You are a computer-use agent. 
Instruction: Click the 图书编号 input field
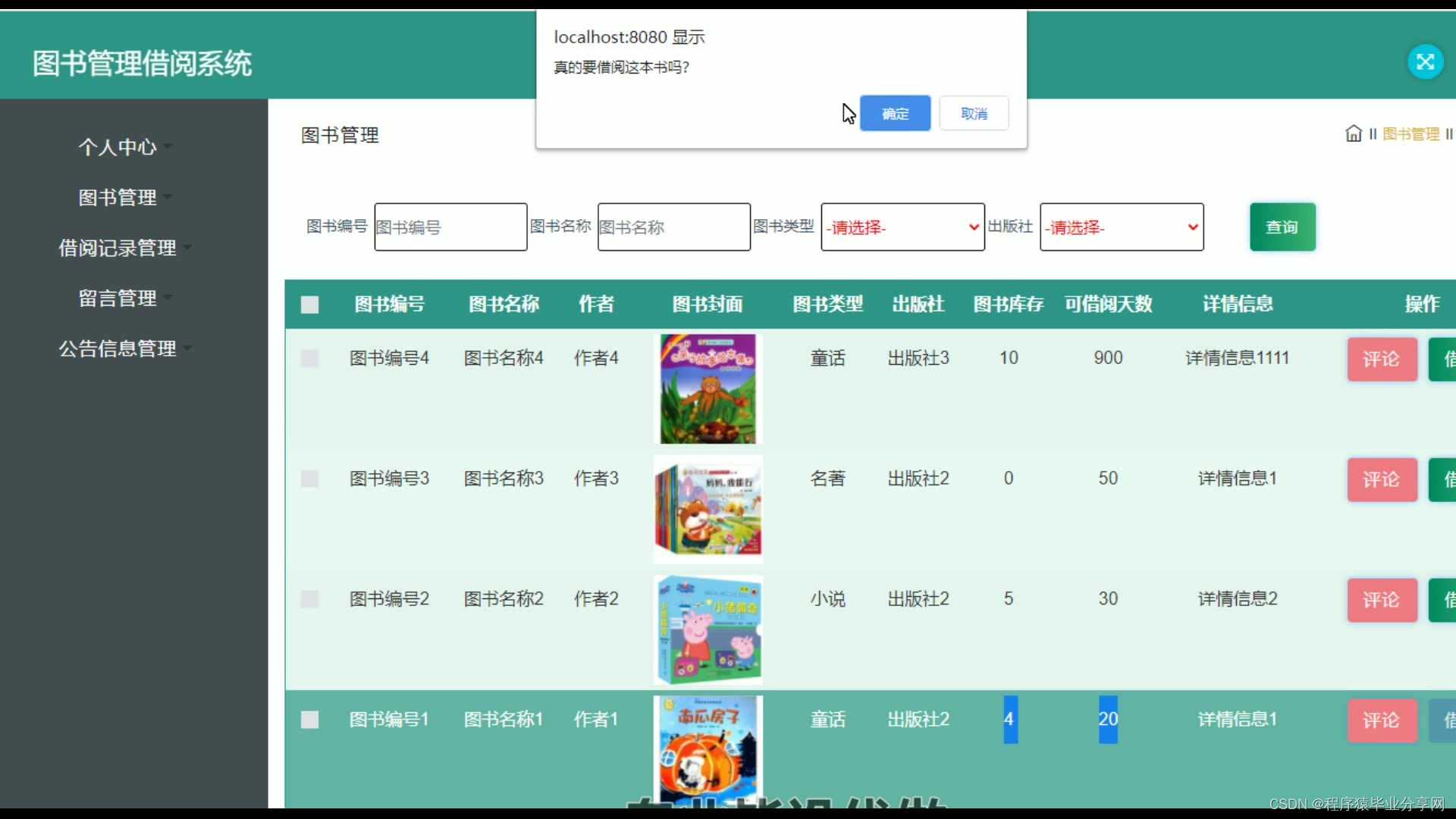pos(450,227)
